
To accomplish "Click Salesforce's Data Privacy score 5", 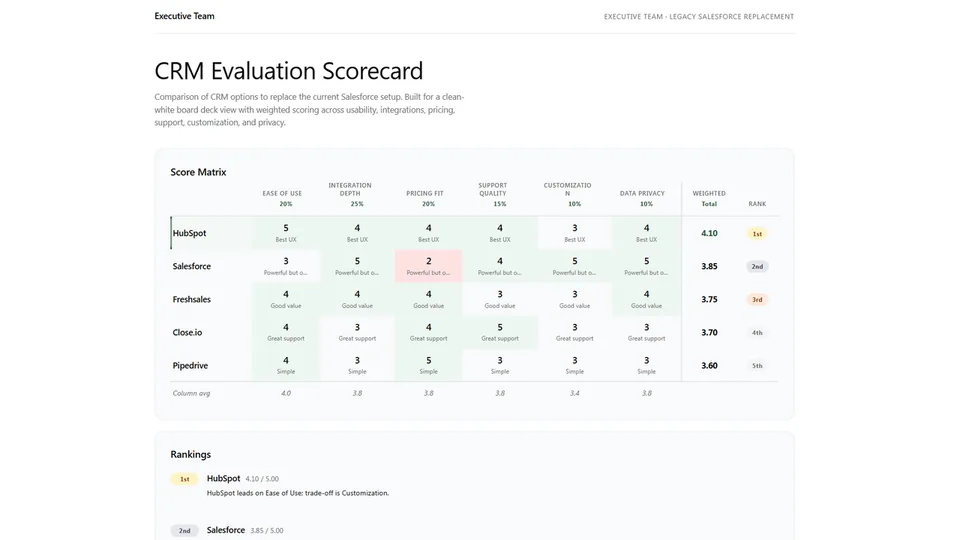I will pos(647,261).
